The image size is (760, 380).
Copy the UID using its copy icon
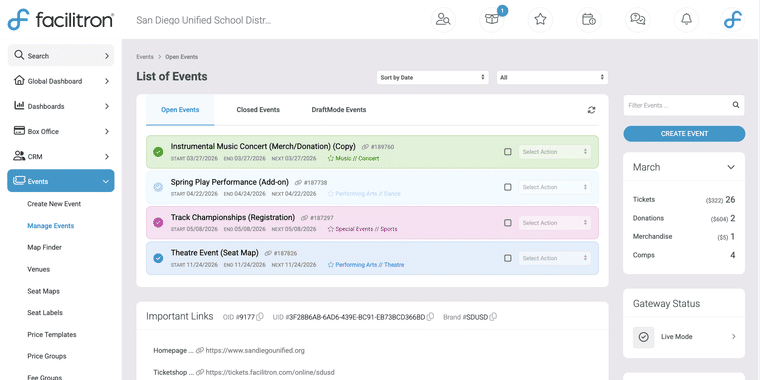click(x=430, y=317)
